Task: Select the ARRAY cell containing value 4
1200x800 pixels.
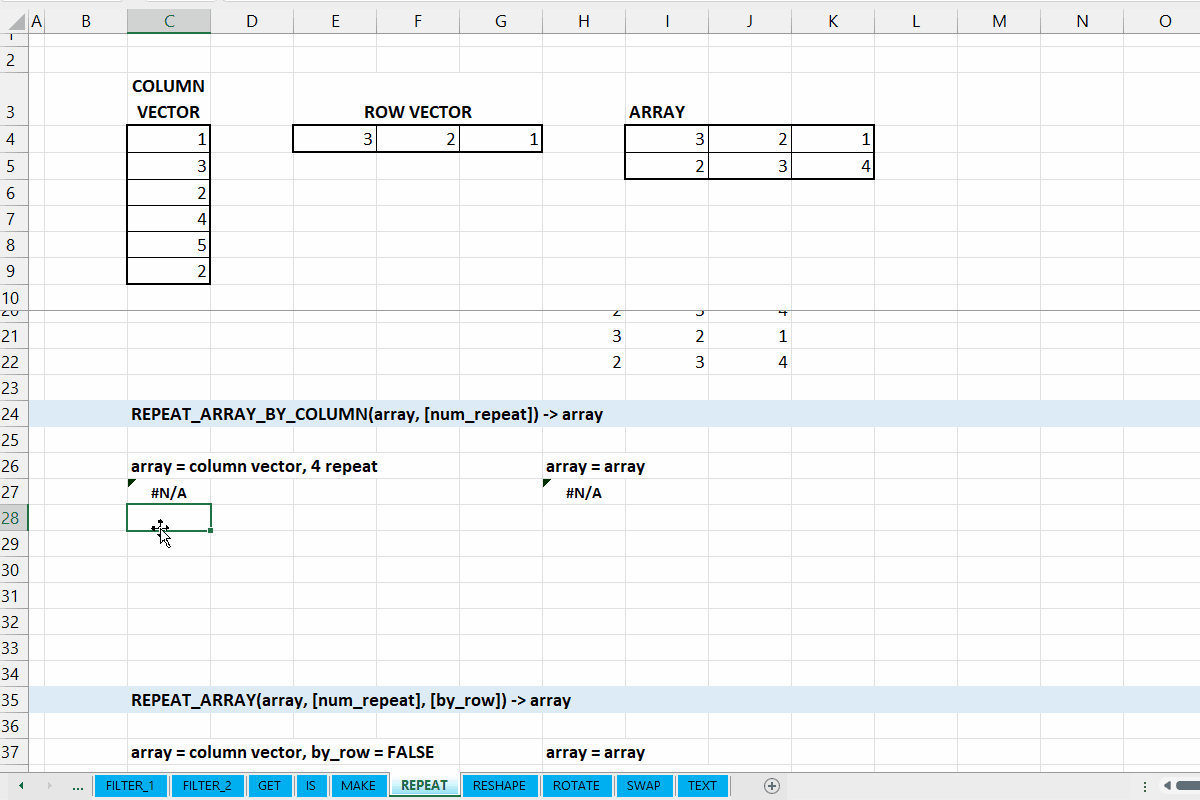Action: coord(832,166)
